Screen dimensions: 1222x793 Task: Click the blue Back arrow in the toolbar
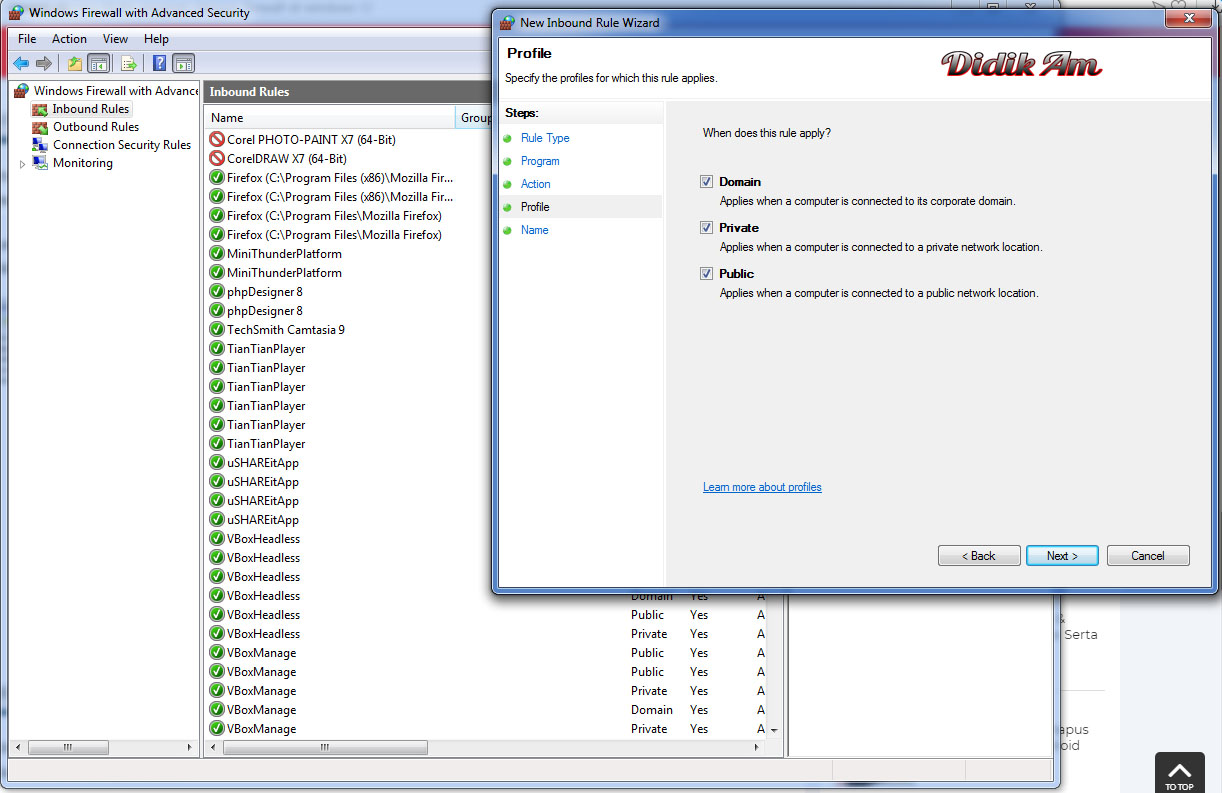[x=21, y=64]
